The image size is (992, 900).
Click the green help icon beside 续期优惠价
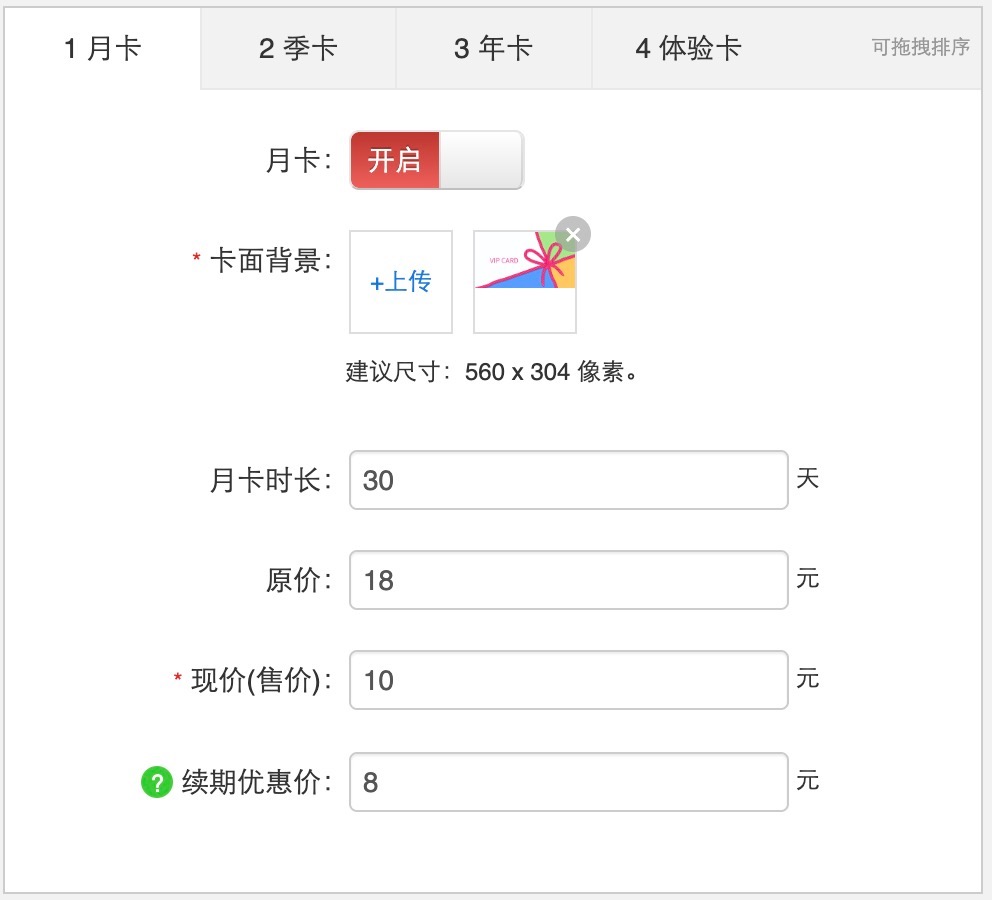pos(157,782)
